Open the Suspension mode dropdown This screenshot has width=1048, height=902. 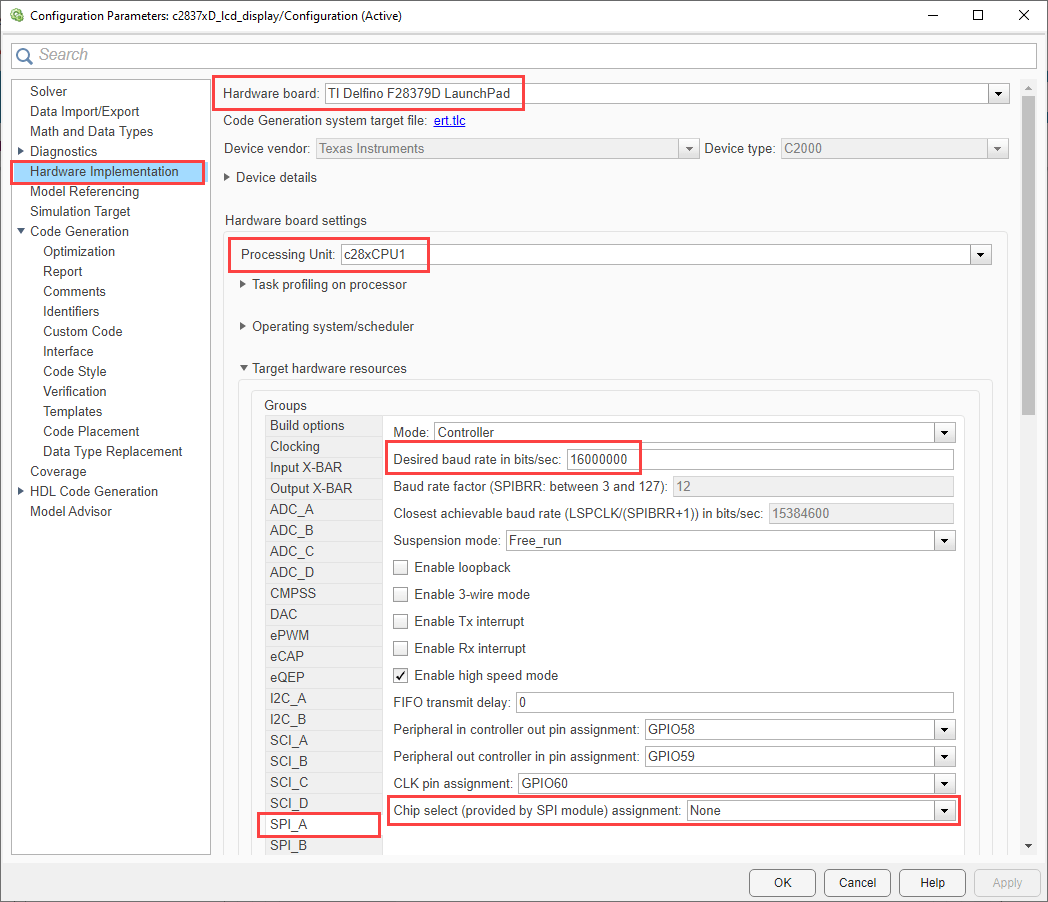944,541
